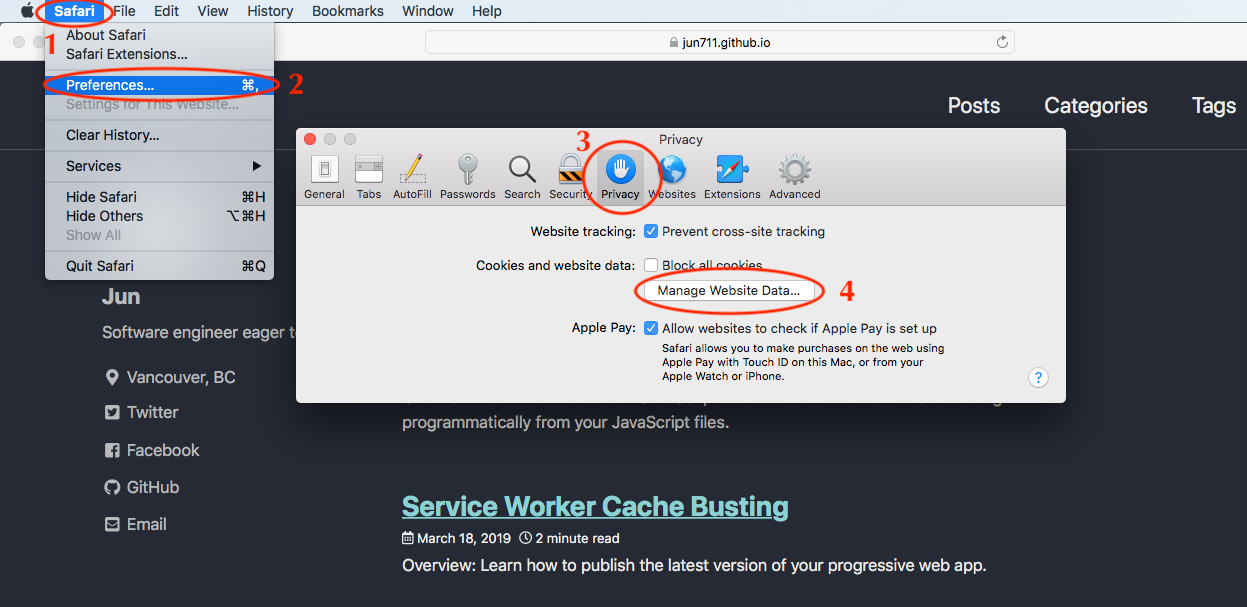
Task: Open the Categories page link
Action: tap(1096, 106)
